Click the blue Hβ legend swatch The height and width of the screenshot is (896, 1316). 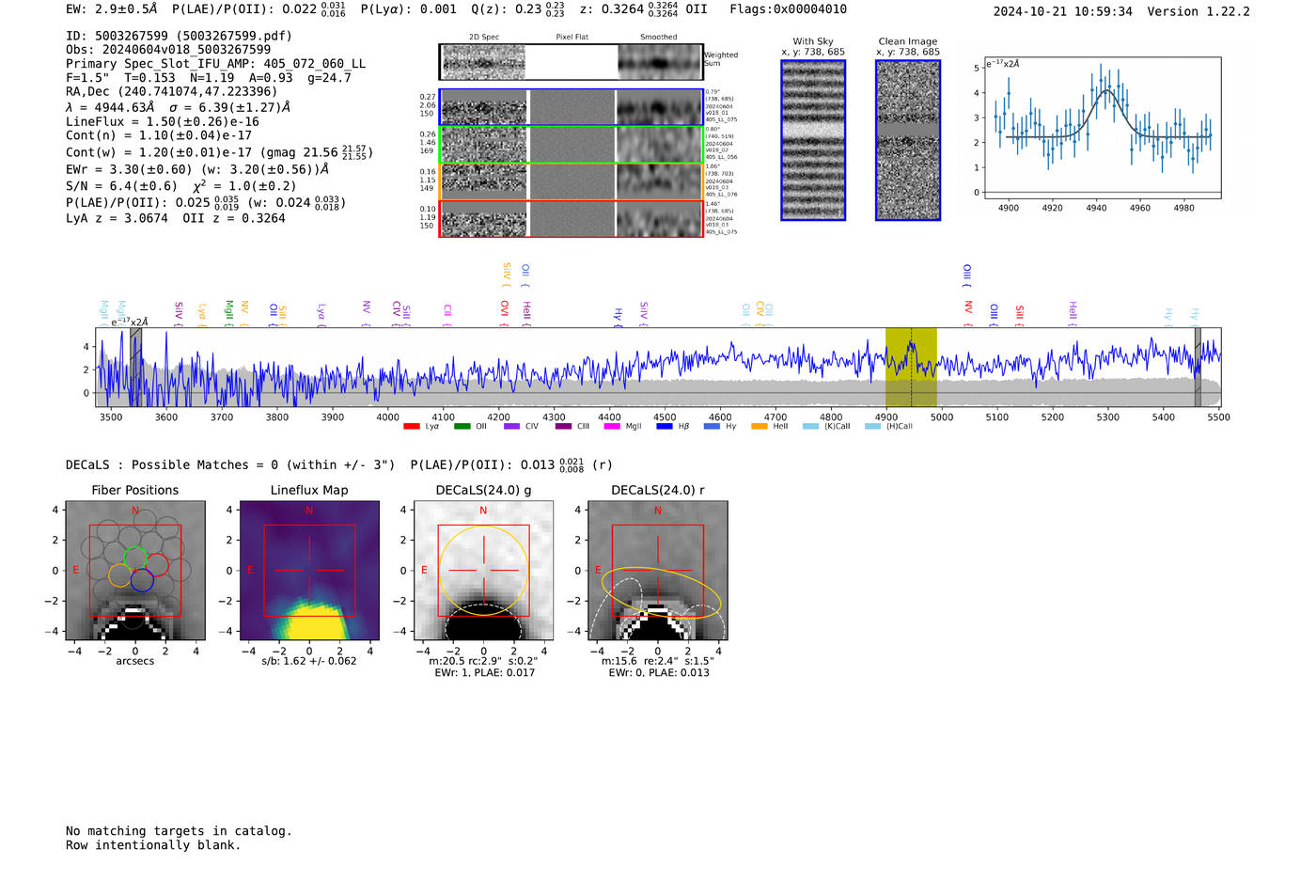pos(665,427)
